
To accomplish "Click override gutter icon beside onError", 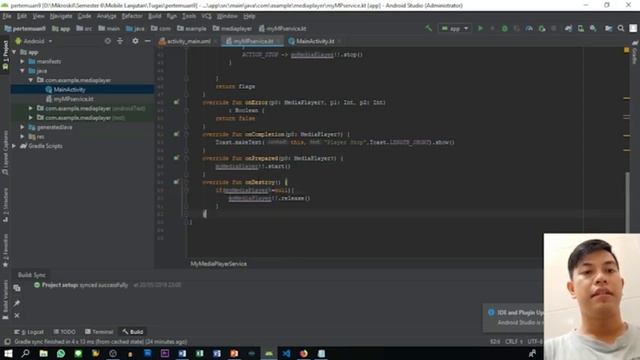I will (176, 102).
